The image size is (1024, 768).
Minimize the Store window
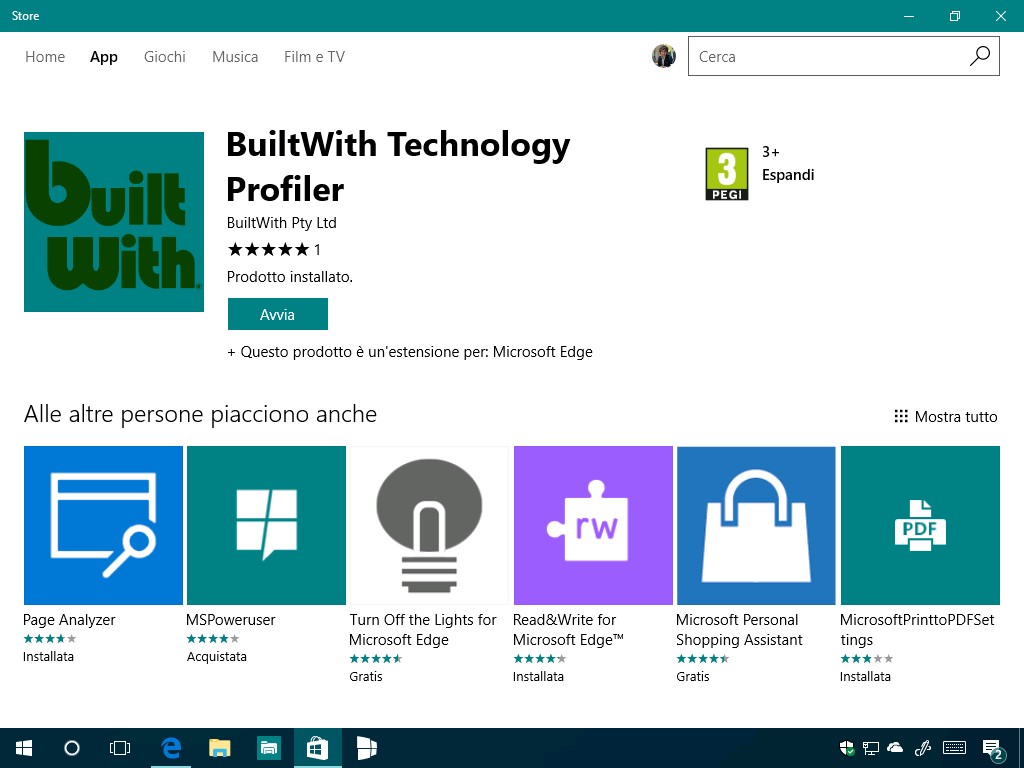click(908, 16)
